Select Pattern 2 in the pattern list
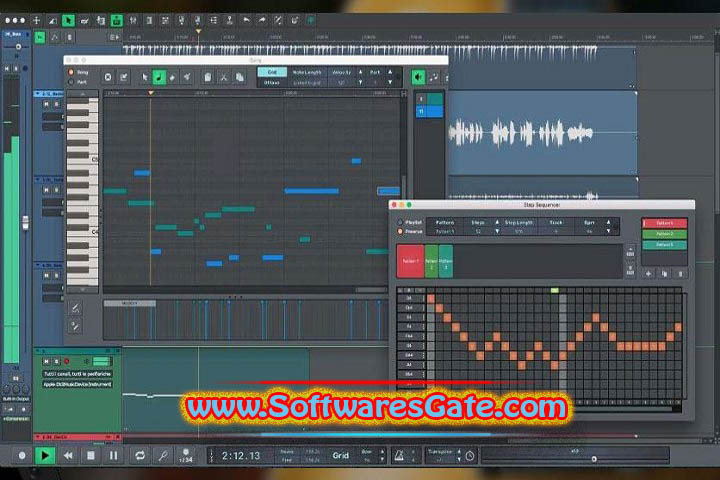 pyautogui.click(x=664, y=234)
